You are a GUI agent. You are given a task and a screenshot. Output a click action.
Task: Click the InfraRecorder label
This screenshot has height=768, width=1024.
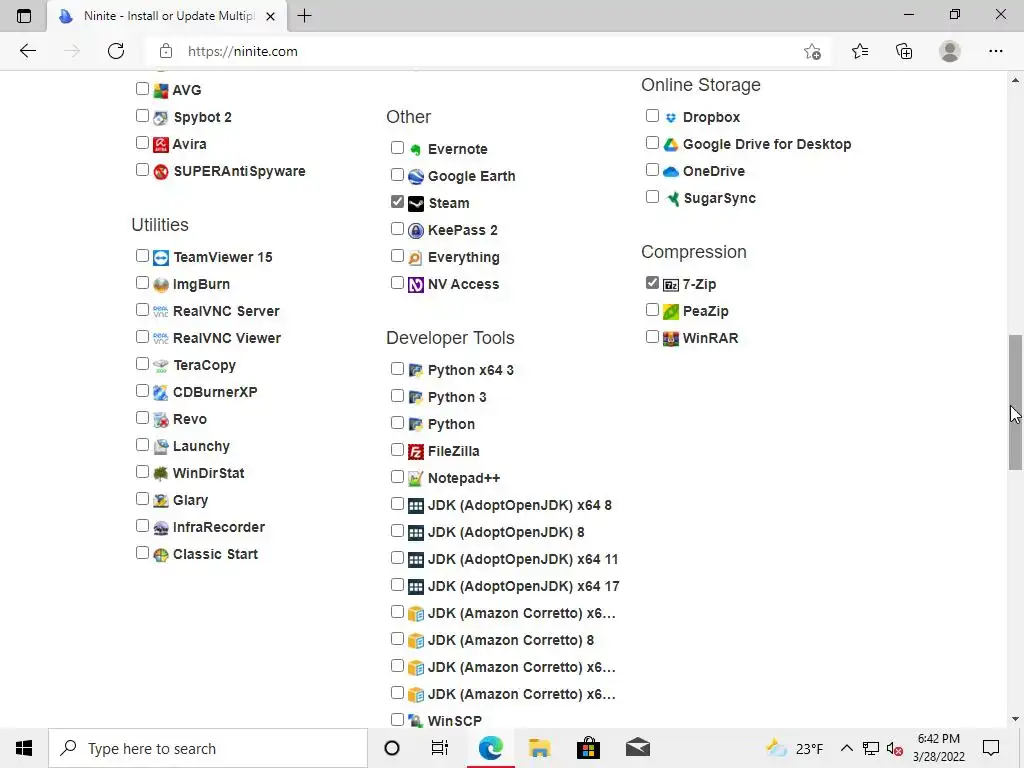219,528
